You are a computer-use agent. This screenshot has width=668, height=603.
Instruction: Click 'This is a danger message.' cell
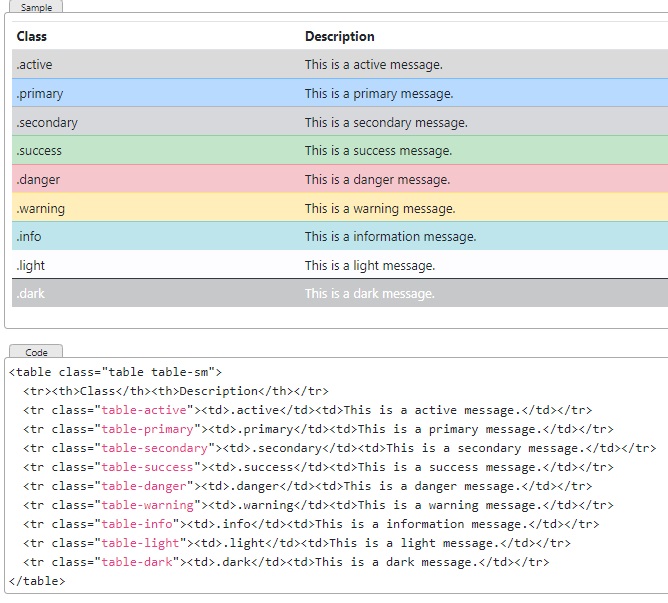click(377, 180)
